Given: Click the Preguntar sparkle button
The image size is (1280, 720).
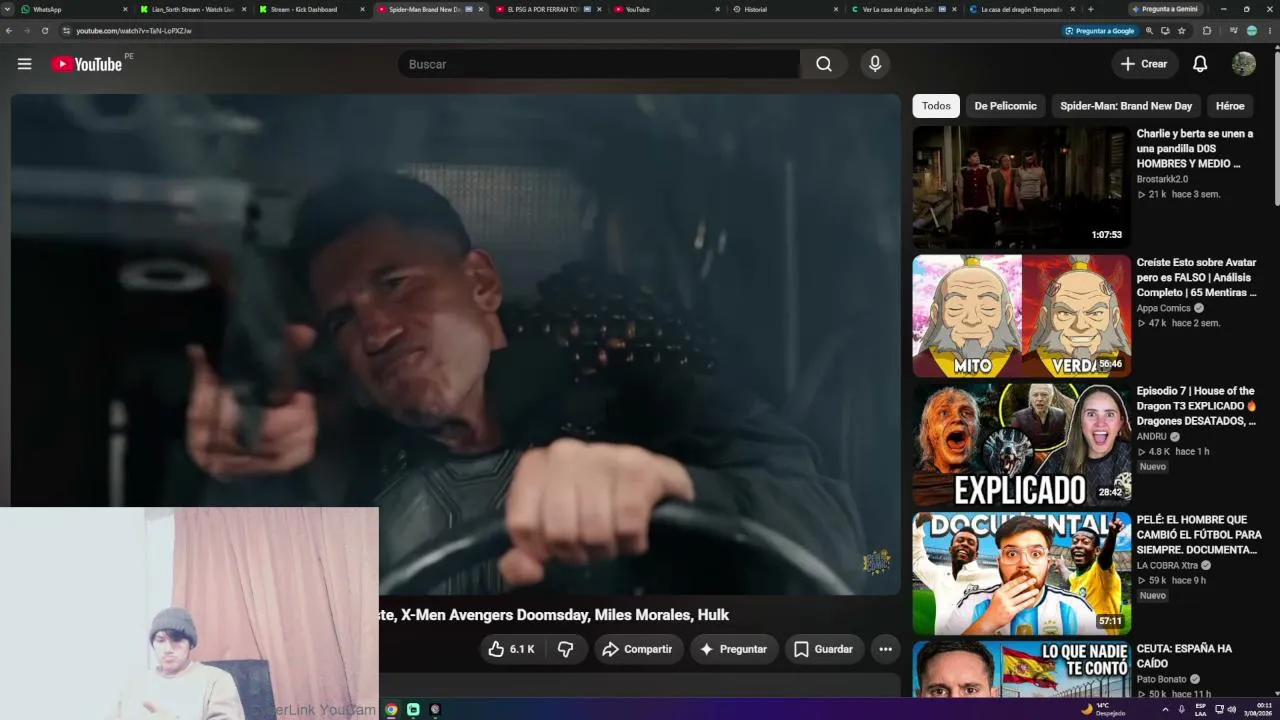Looking at the screenshot, I should 733,649.
